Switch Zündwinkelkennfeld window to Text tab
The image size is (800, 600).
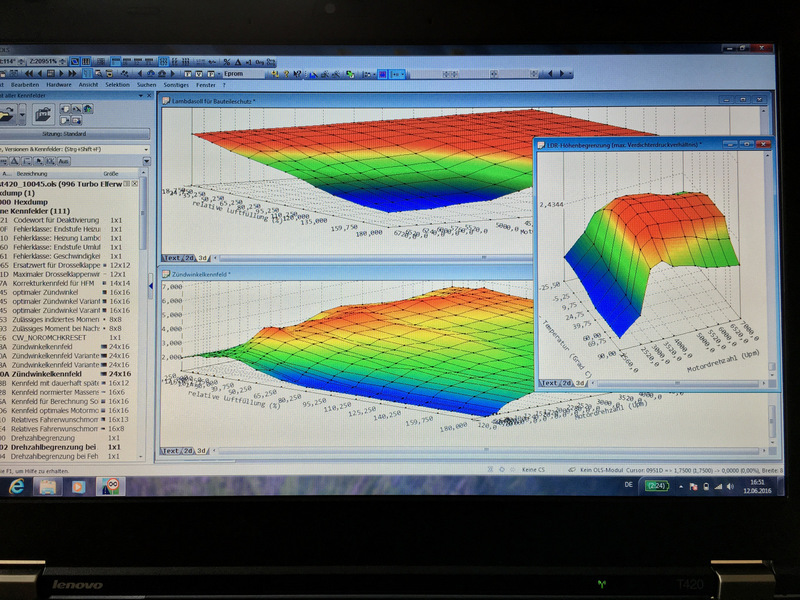click(172, 450)
